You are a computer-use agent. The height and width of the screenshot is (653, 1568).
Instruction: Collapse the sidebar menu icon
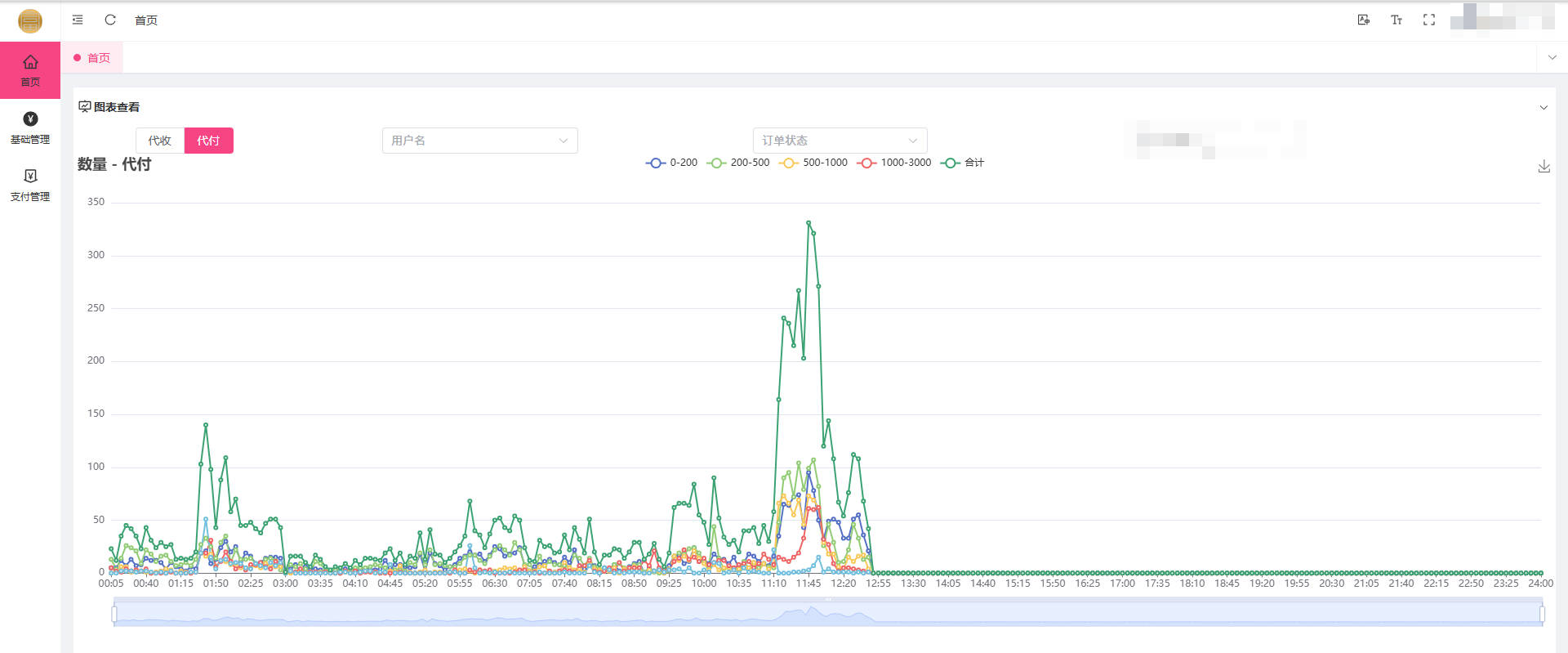[78, 20]
